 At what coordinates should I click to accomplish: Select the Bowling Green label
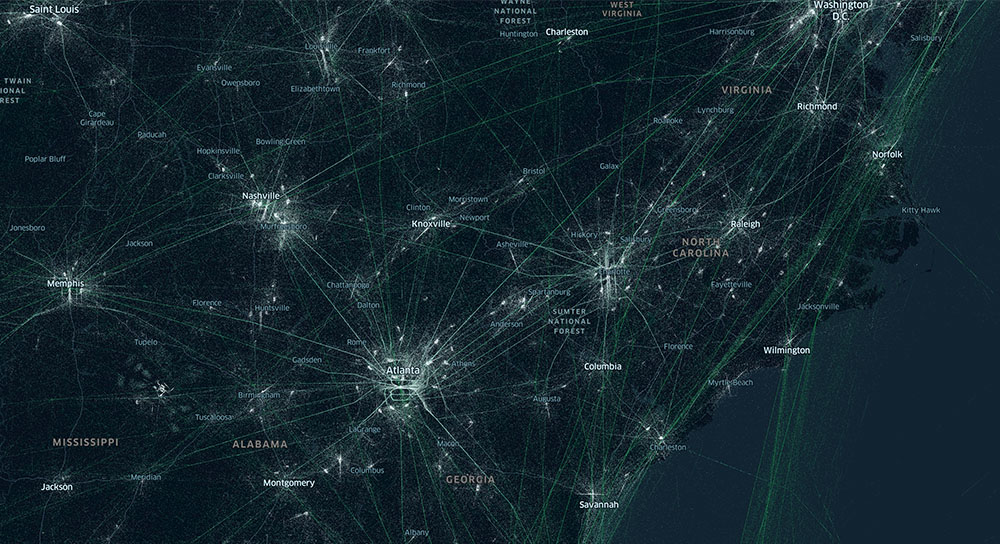click(281, 142)
